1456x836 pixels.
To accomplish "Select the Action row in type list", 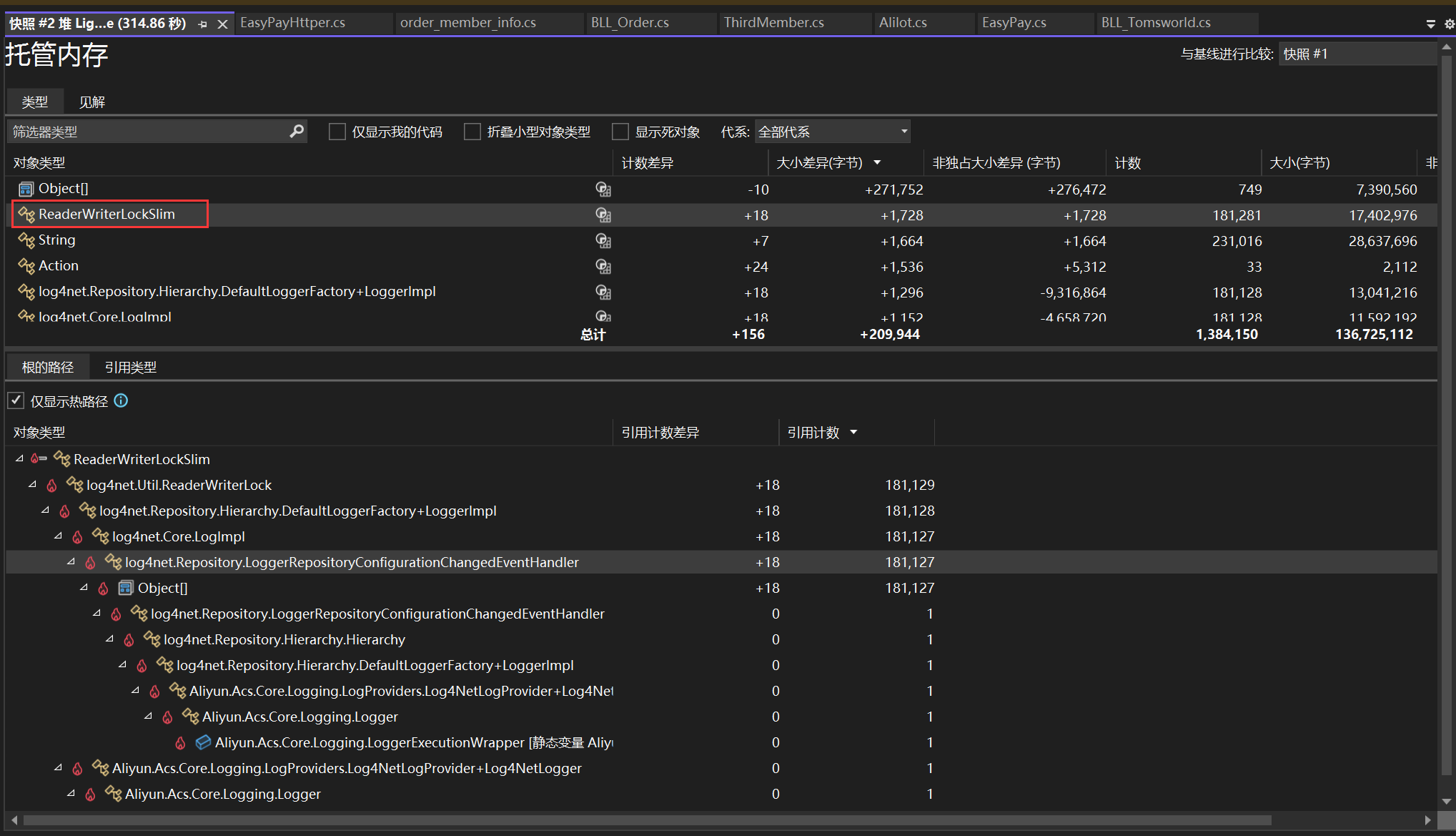I will click(x=722, y=267).
